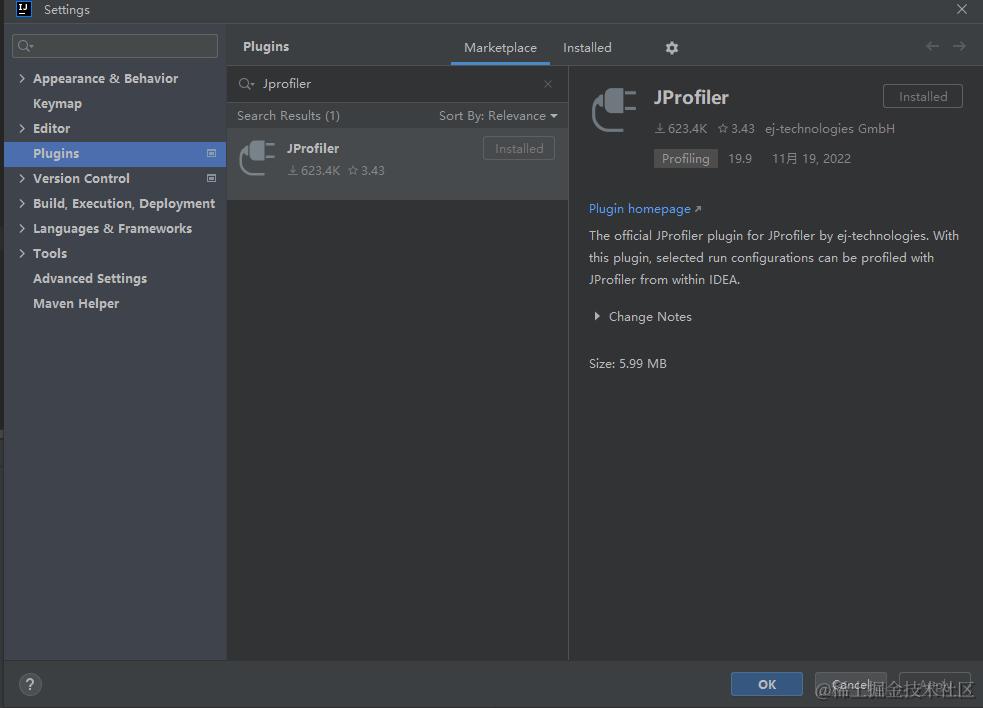Focus the plugin search field with Jprofiler
The width and height of the screenshot is (983, 708).
click(397, 83)
